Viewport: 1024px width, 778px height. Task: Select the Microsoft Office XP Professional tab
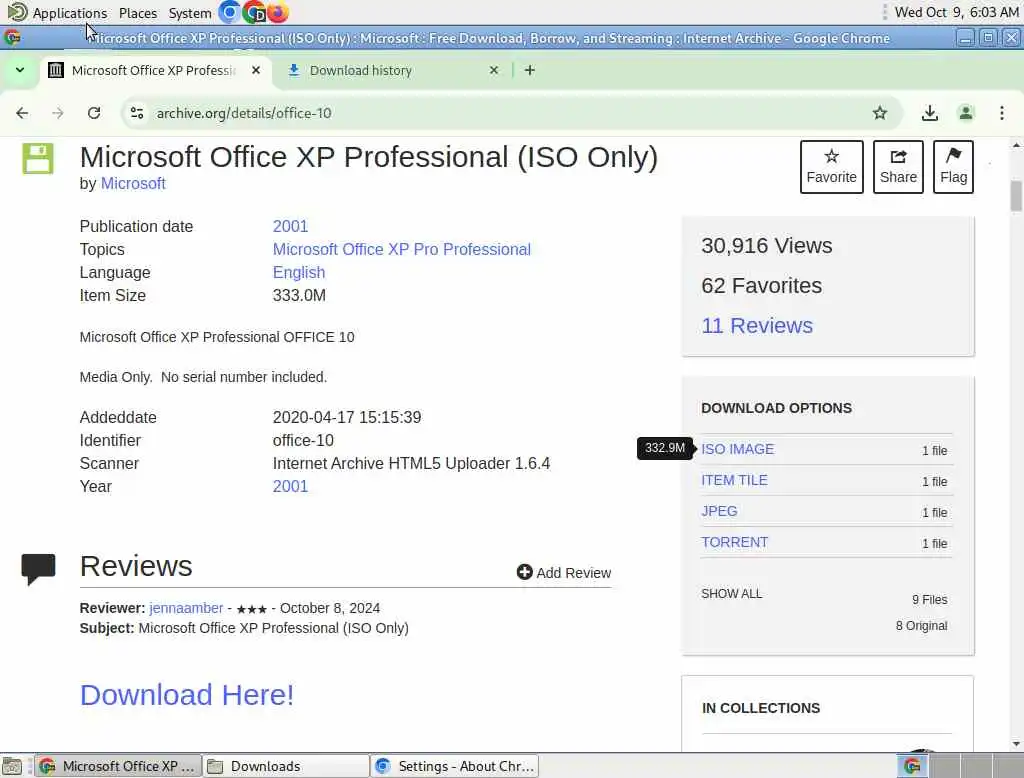click(x=155, y=71)
